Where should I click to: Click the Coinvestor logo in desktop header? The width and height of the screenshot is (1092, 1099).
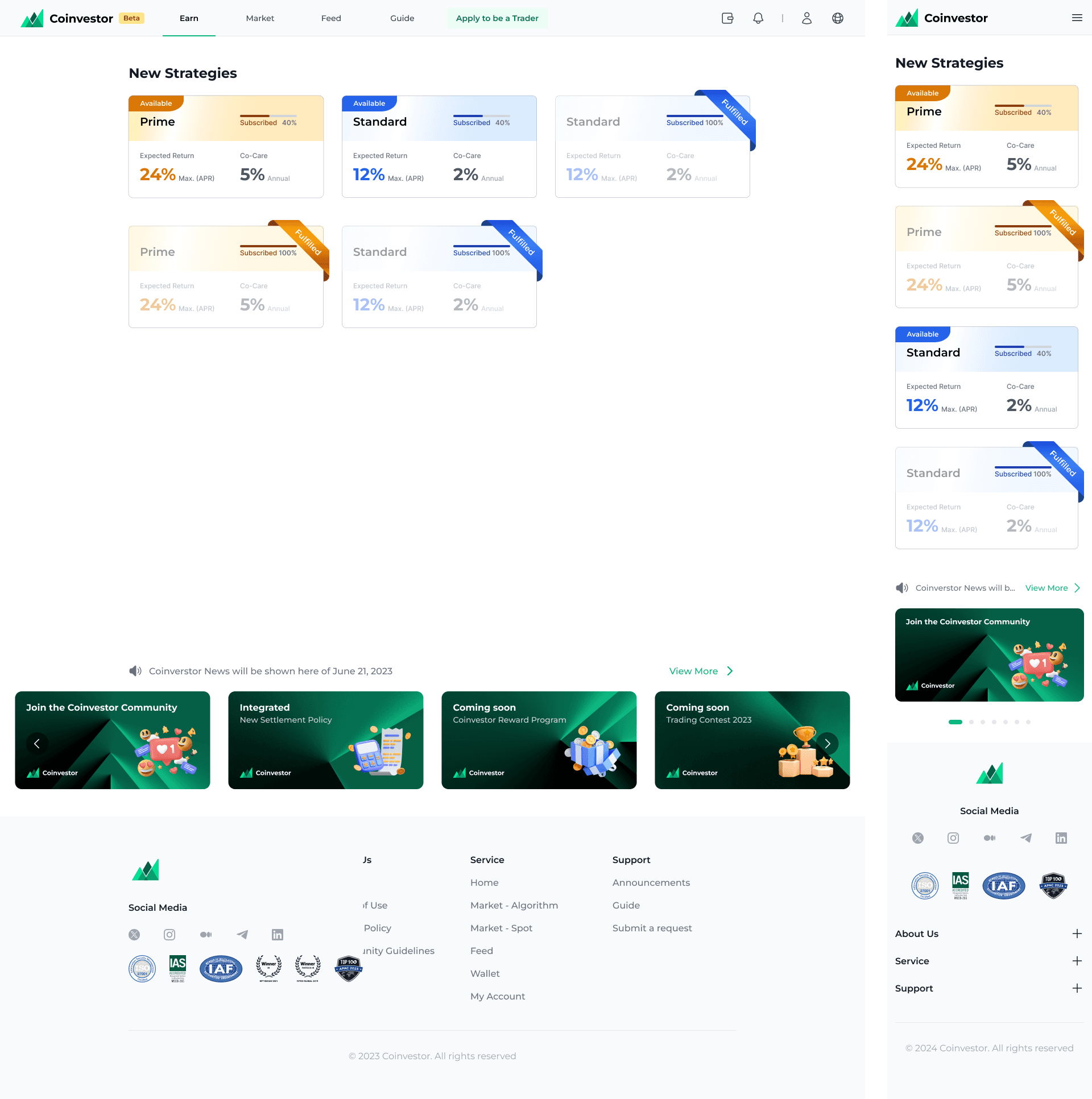pos(67,18)
